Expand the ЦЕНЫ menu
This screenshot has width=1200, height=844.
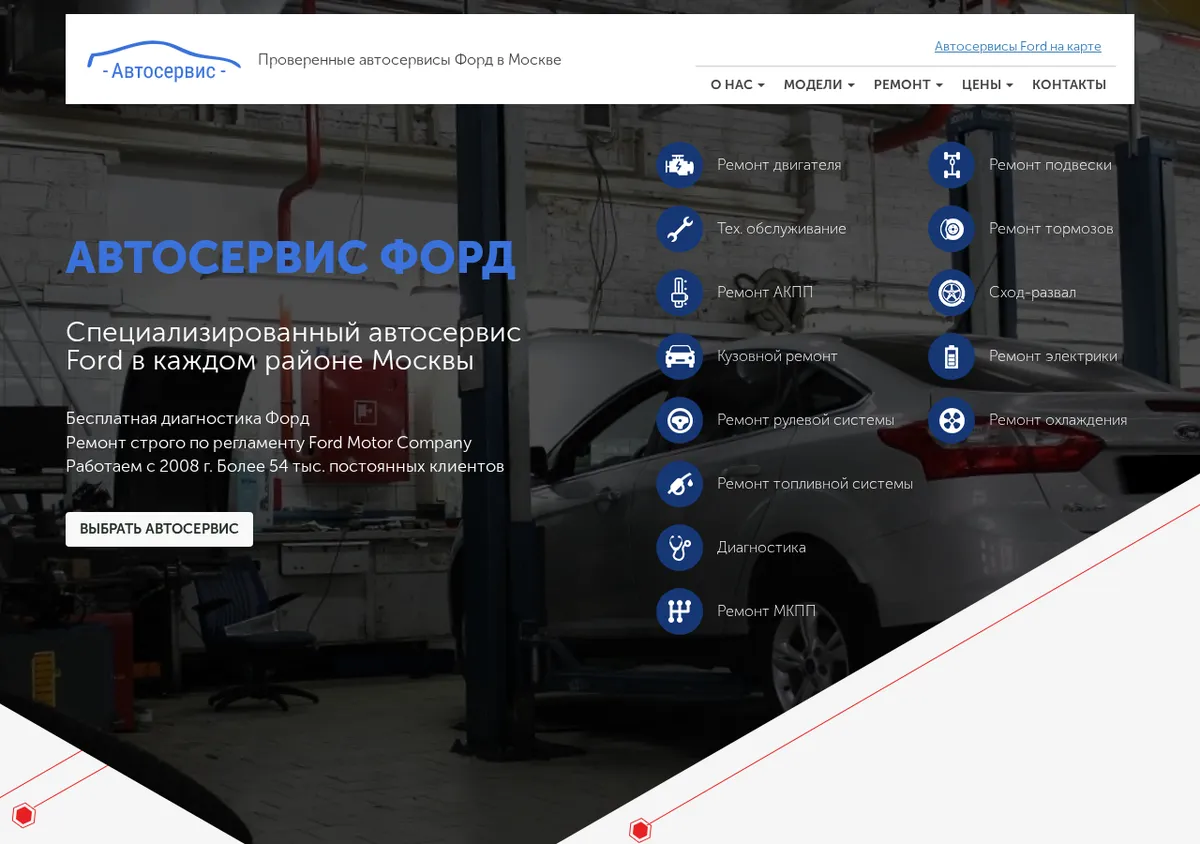point(987,85)
